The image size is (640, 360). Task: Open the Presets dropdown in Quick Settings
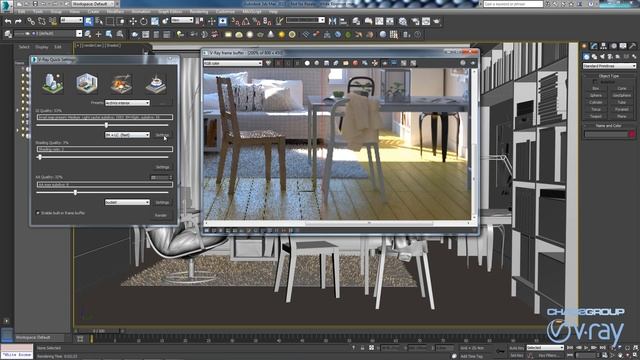coord(127,103)
